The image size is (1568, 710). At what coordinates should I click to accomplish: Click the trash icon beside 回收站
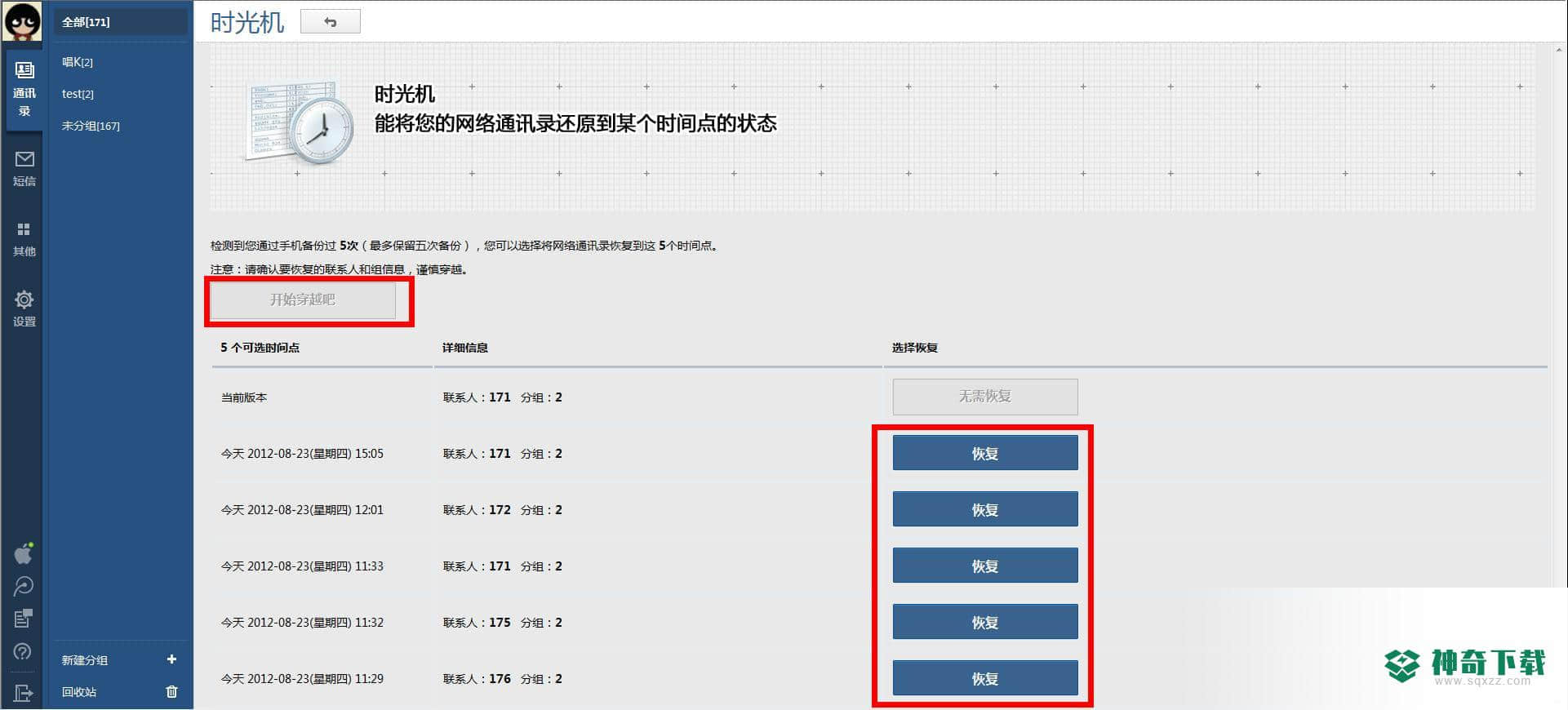pos(171,691)
